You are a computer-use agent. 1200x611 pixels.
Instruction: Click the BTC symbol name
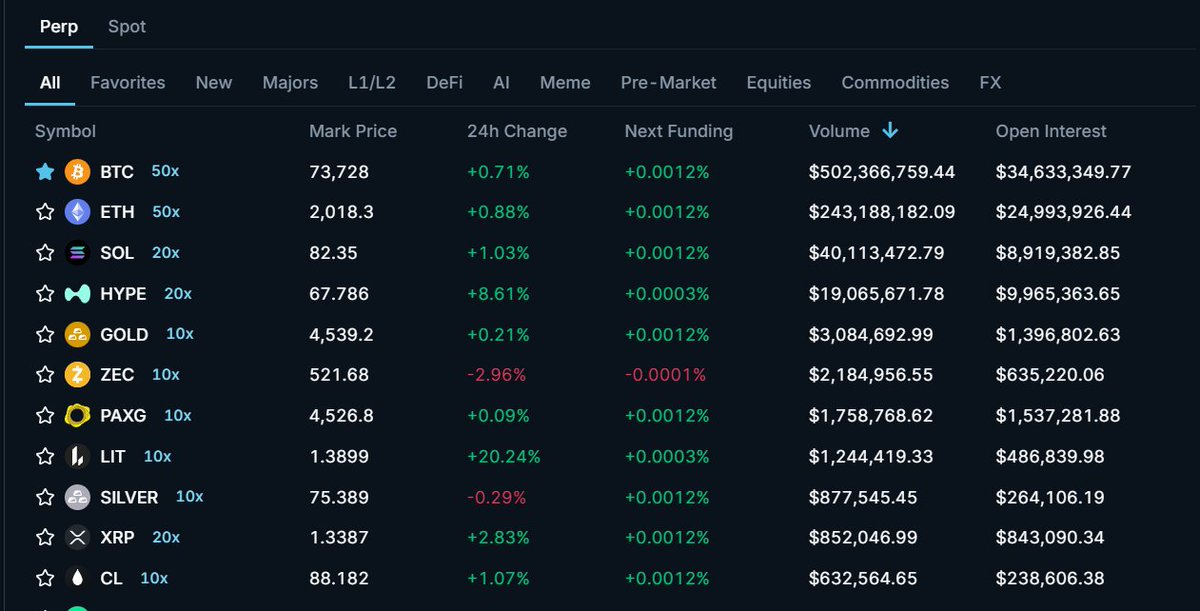pos(116,172)
